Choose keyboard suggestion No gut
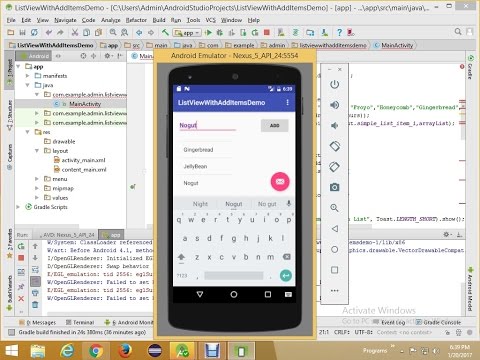 267,204
